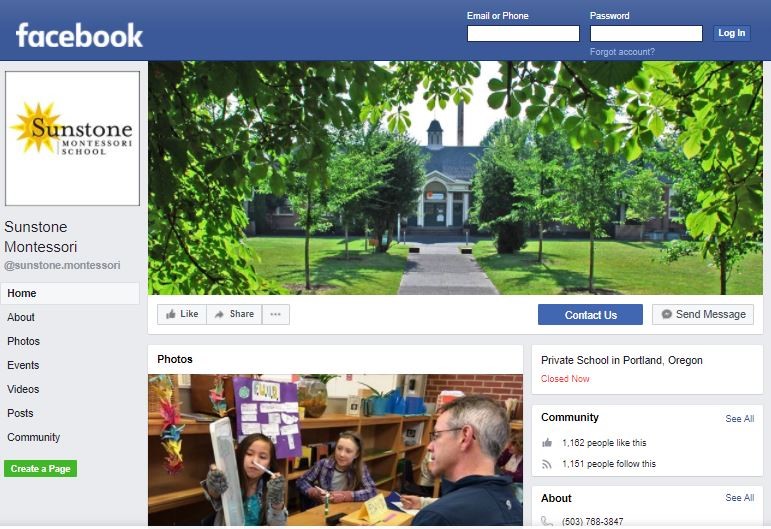Click the green Create a Page button
Screen dimensions: 771x529
tap(40, 469)
